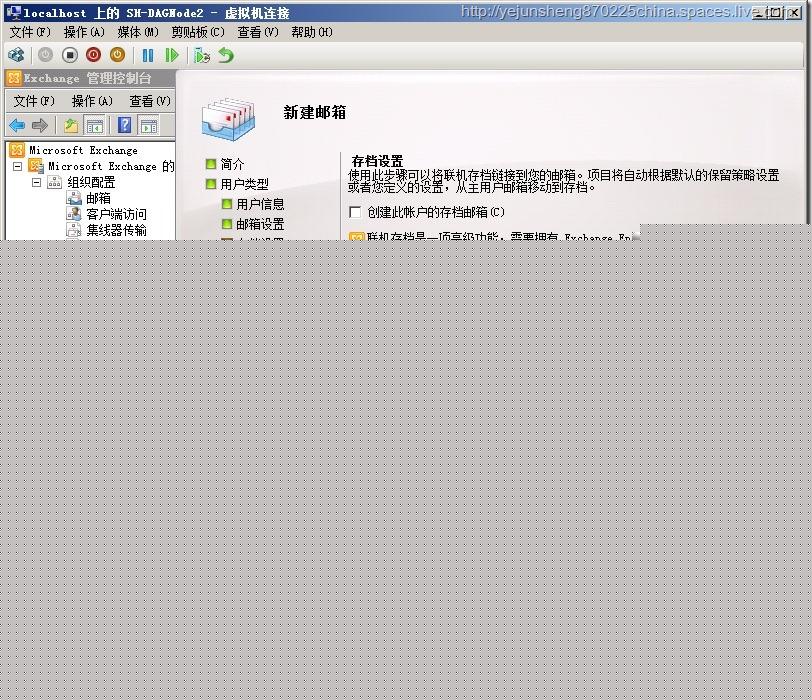Click the orange Save state icon
Viewport: 812px width, 700px height.
(118, 55)
